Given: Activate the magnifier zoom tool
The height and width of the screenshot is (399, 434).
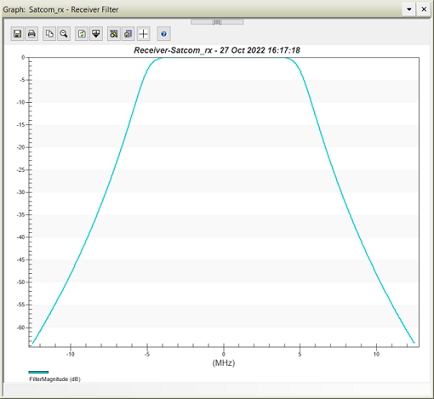Looking at the screenshot, I should tap(64, 34).
